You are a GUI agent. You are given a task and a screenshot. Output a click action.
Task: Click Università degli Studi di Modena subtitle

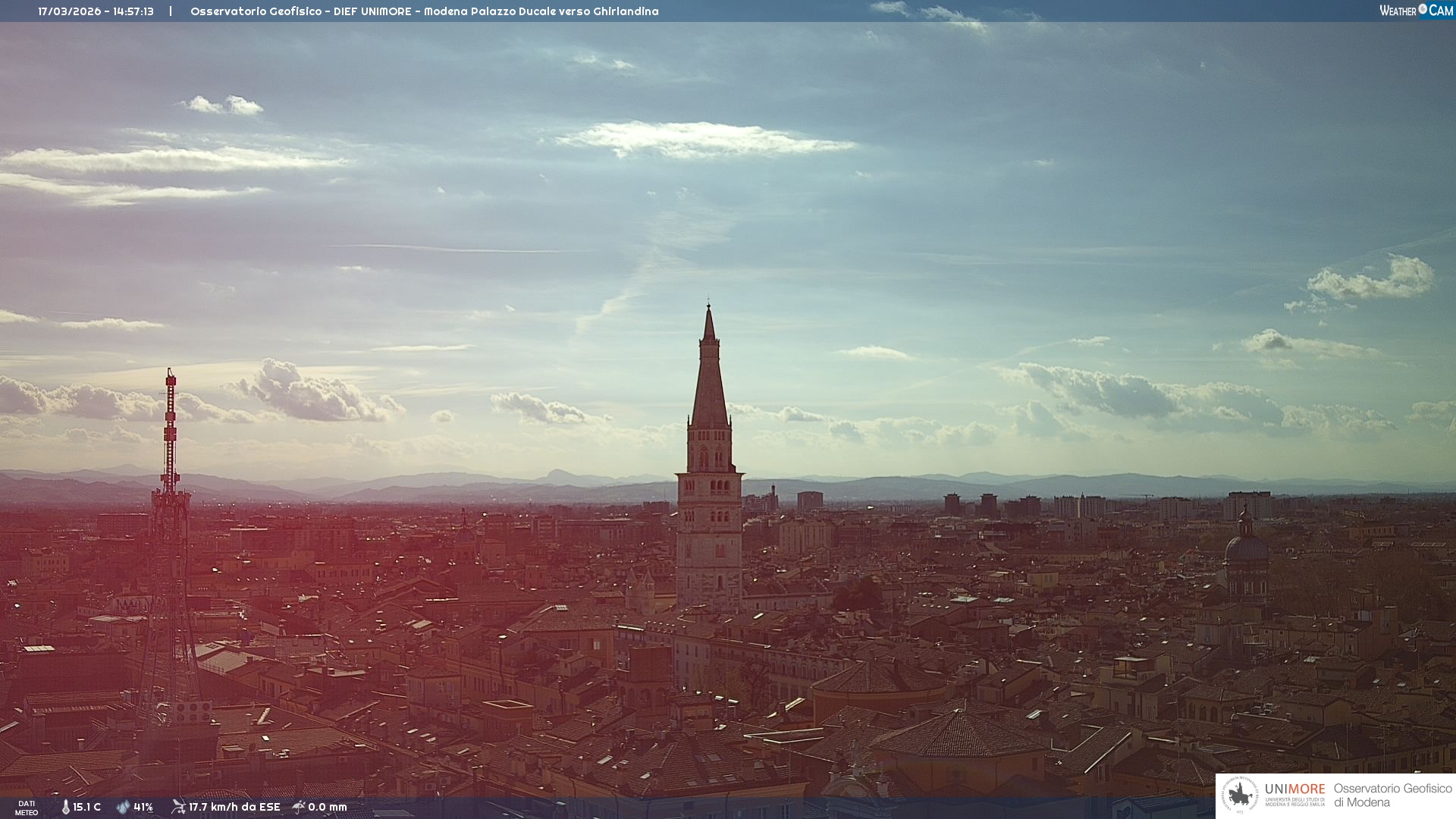pyautogui.click(x=1294, y=802)
